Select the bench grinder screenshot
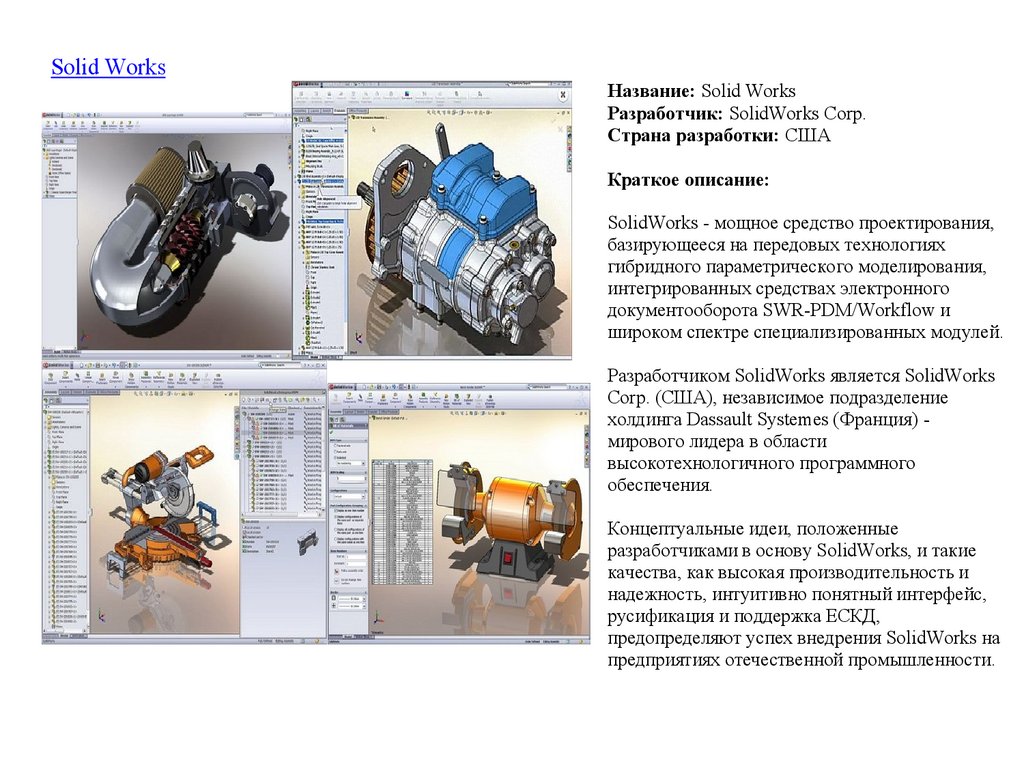The image size is (1024, 768). tap(459, 513)
